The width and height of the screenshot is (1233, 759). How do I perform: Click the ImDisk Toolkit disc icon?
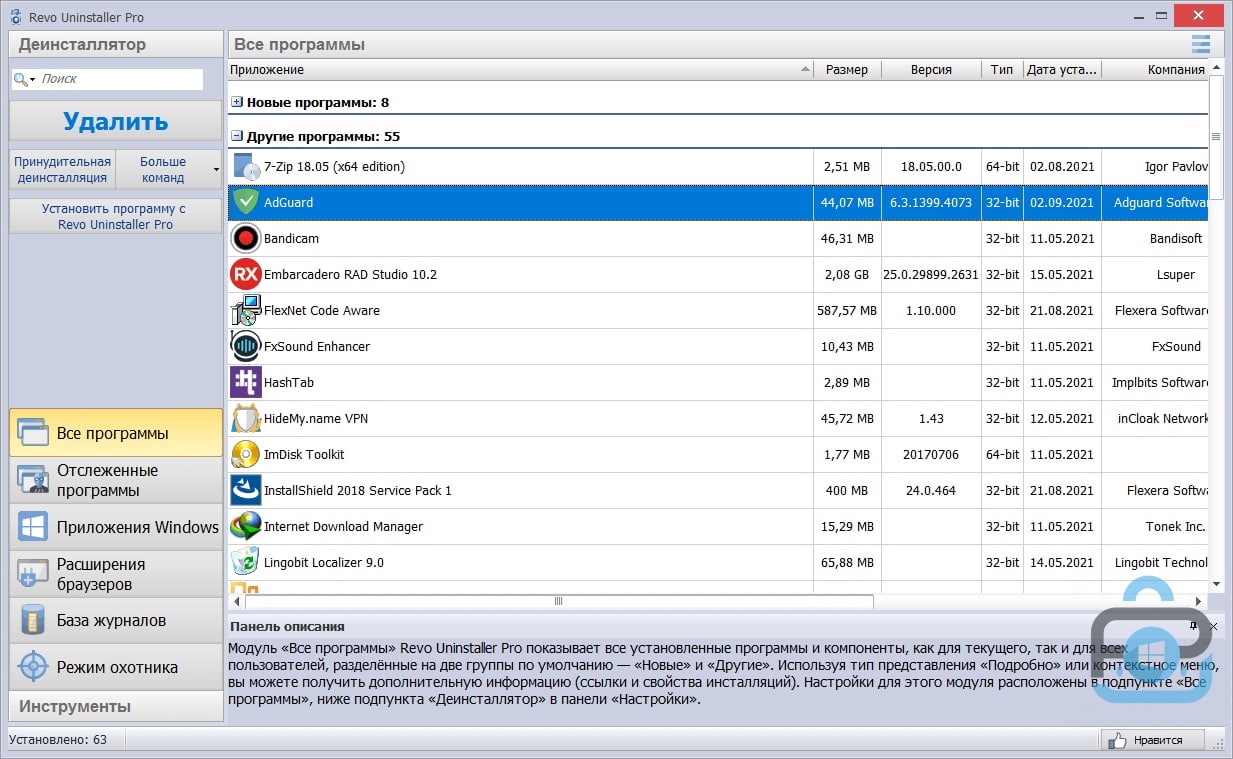[x=245, y=454]
